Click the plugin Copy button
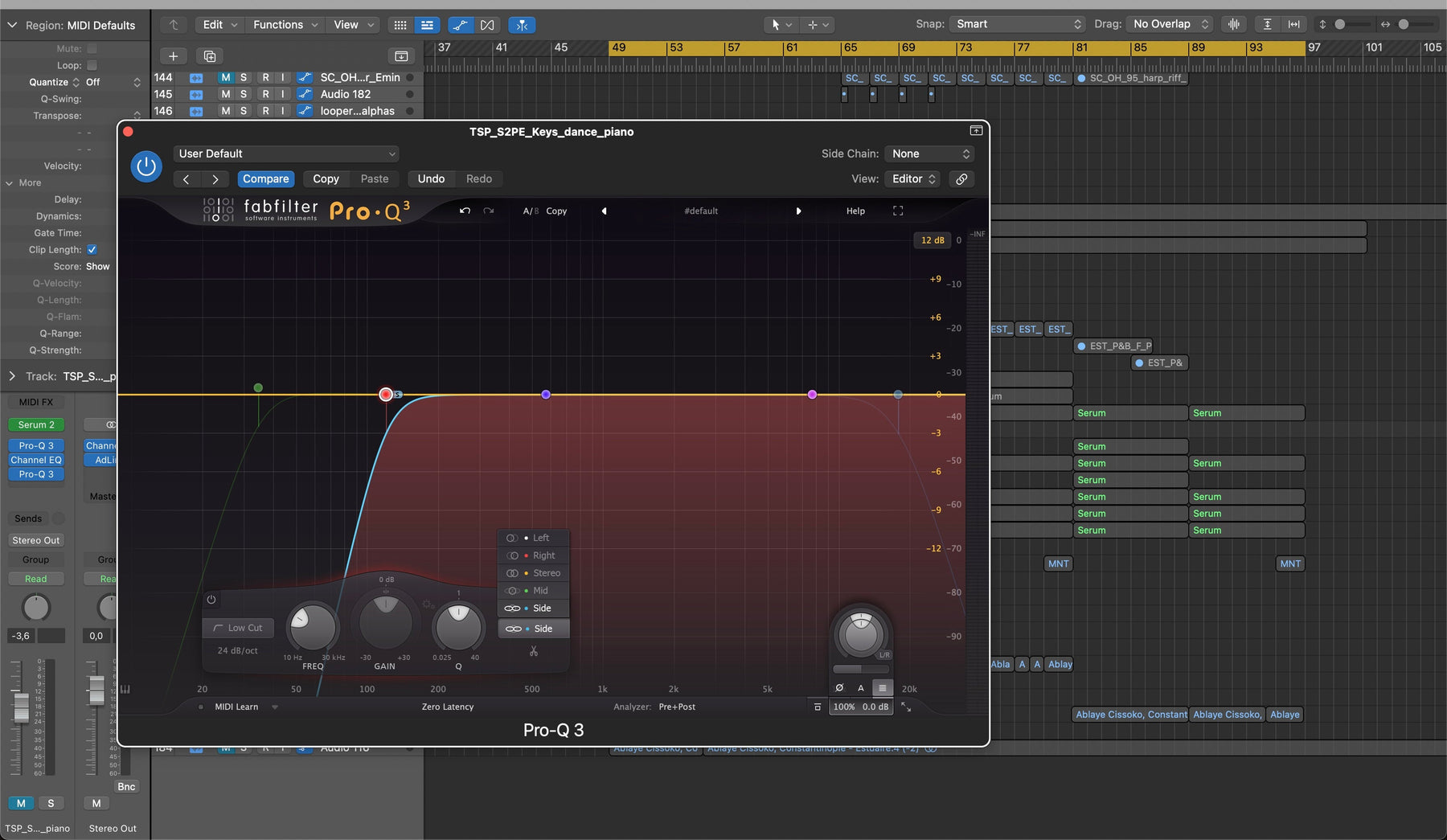1447x840 pixels. click(326, 179)
